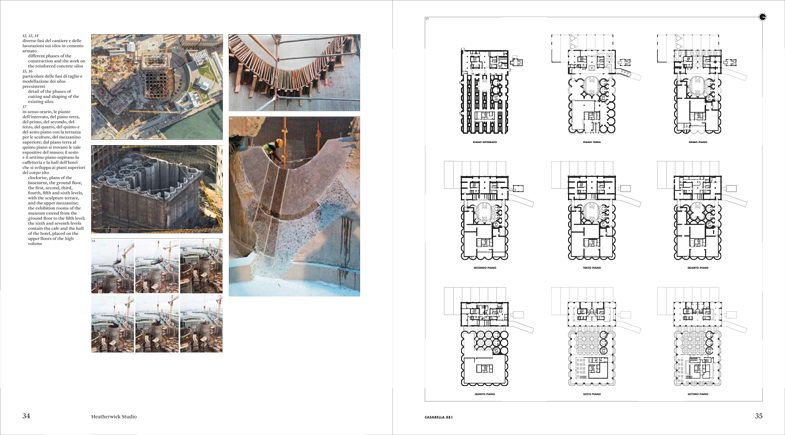
Task: Click the 'CASABELLA 881' footer text
Action: click(439, 417)
